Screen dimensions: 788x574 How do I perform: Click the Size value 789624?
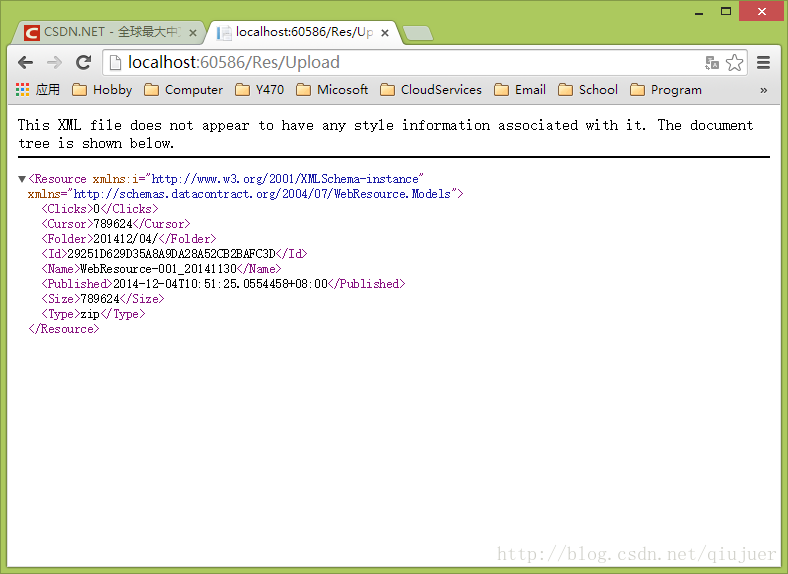click(100, 299)
